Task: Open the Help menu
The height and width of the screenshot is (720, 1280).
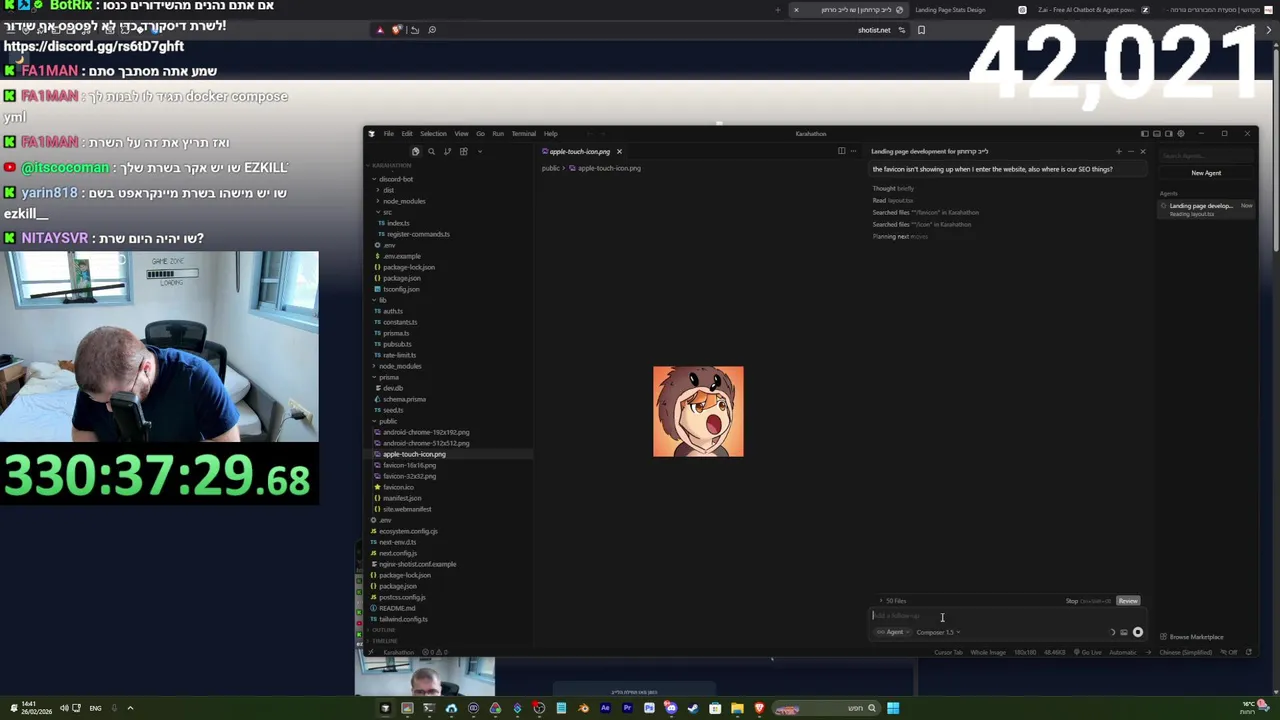Action: pos(551,133)
